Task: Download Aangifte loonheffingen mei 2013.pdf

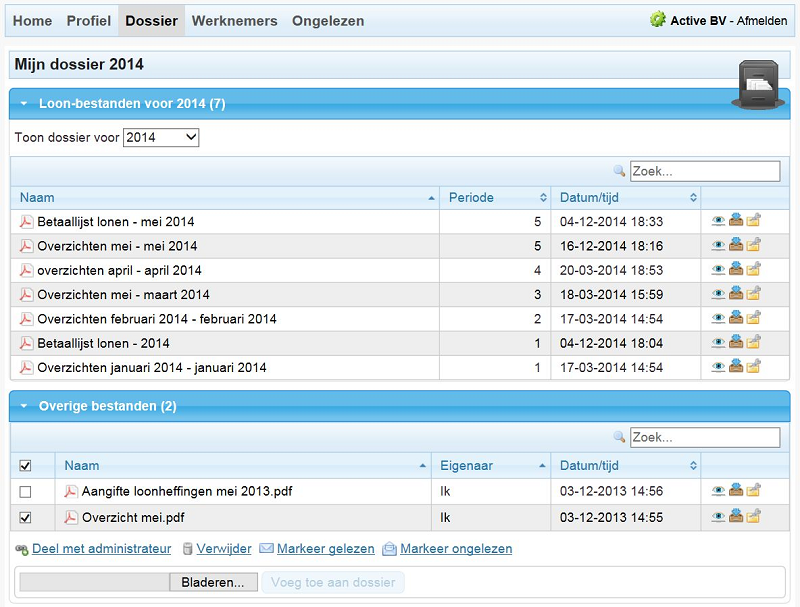Action: [736, 492]
